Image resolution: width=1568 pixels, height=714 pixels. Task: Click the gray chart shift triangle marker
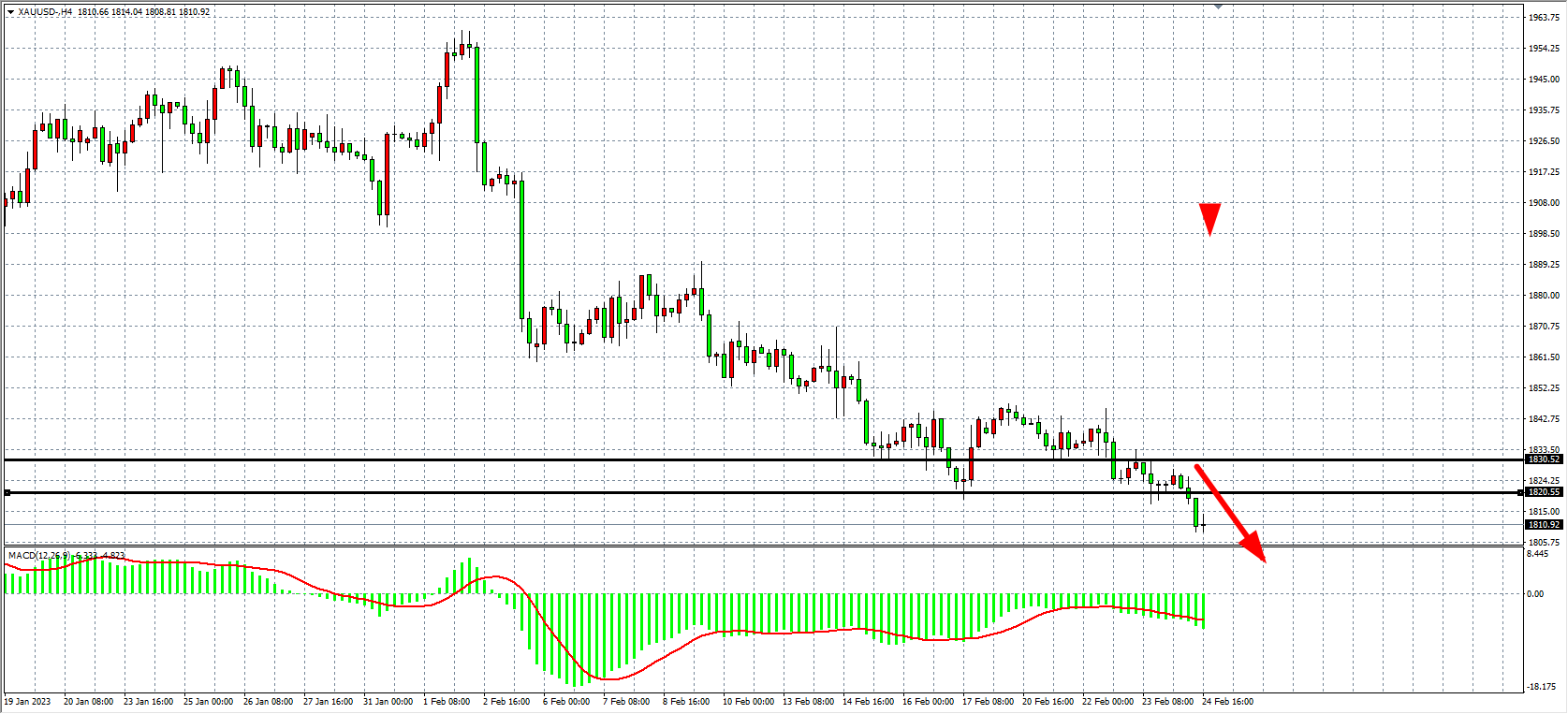tap(1218, 7)
